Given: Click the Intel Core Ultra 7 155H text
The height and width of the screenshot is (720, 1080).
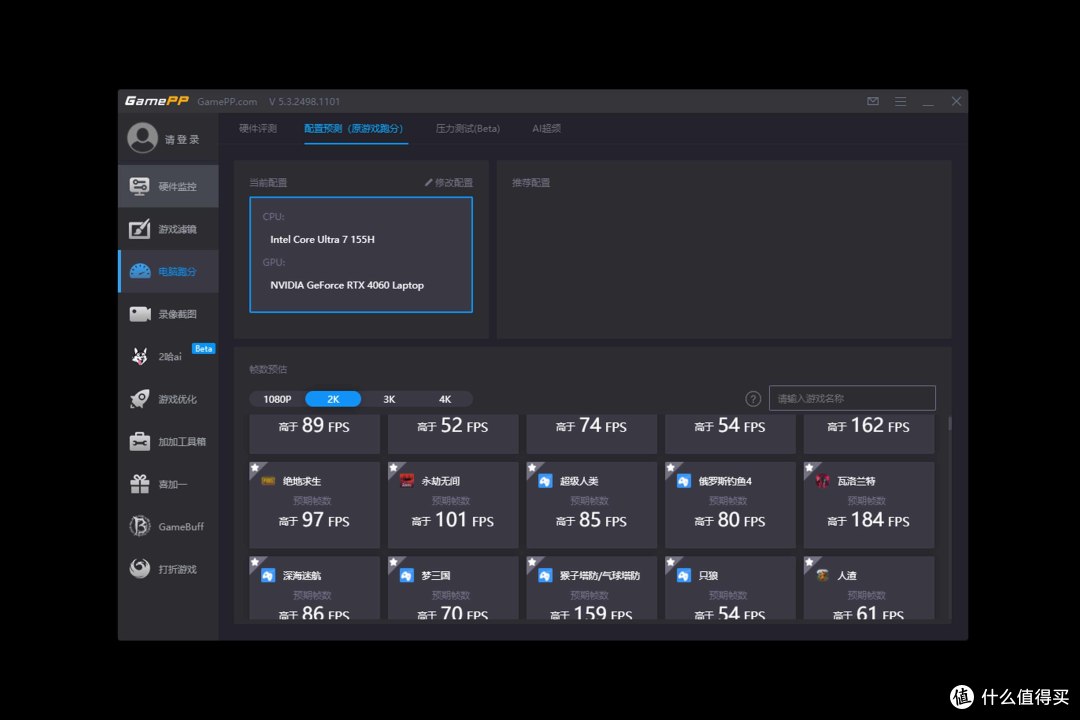Looking at the screenshot, I should (322, 240).
